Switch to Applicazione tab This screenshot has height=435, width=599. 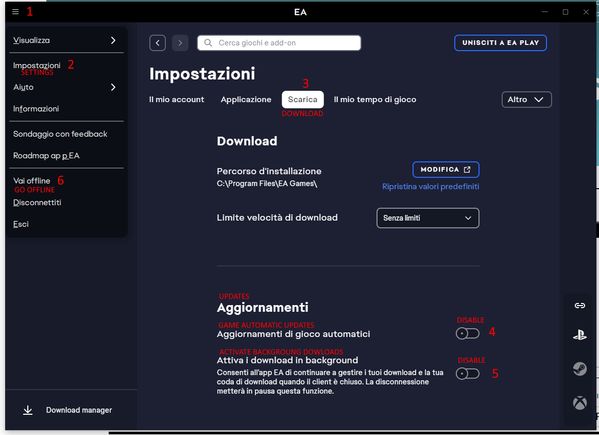[246, 100]
